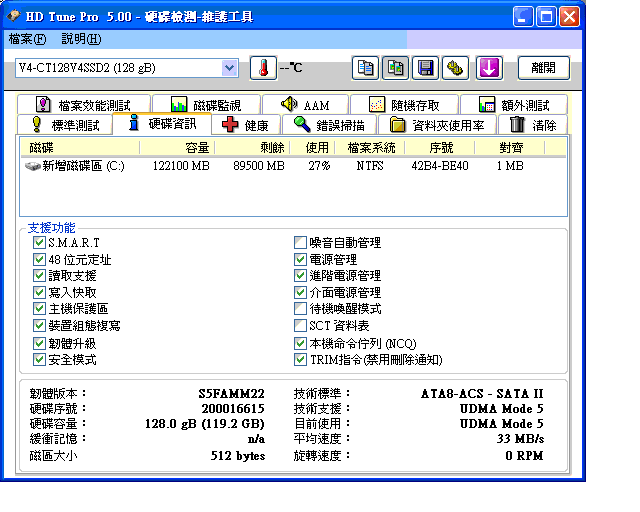Toggle the 48 位元定址 checkbox
Viewport: 640px width, 512px height.
click(x=39, y=259)
